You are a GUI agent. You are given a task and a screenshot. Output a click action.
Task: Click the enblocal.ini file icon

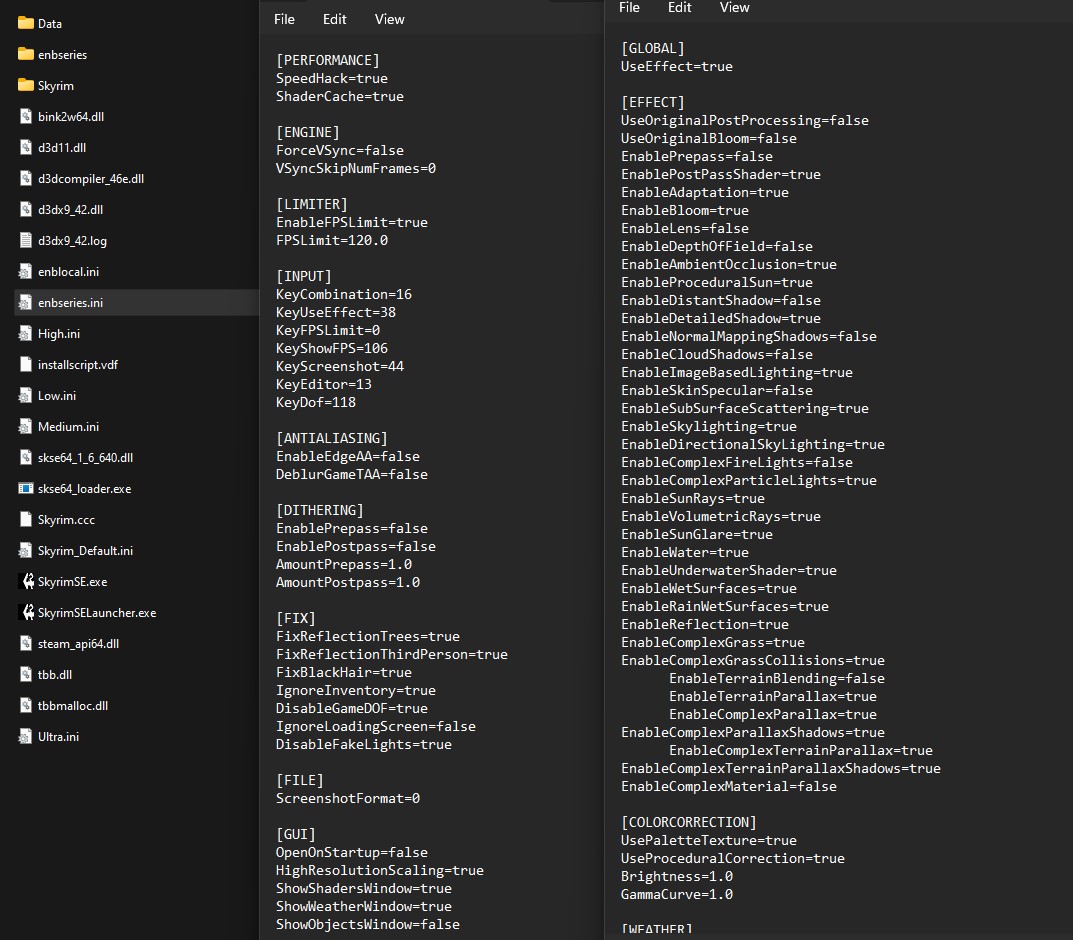click(26, 271)
